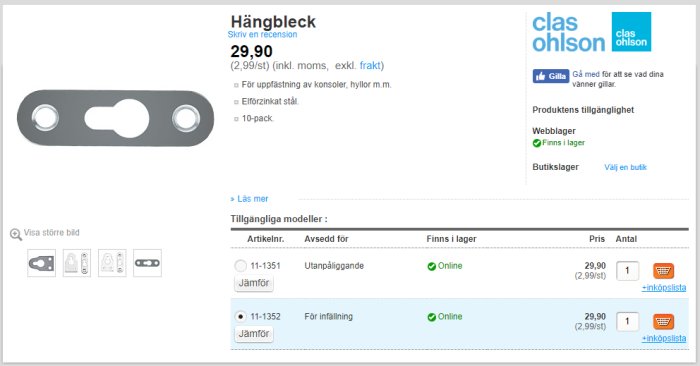This screenshot has height=366, width=700.
Task: Click the Webblager label
Action: [x=554, y=131]
